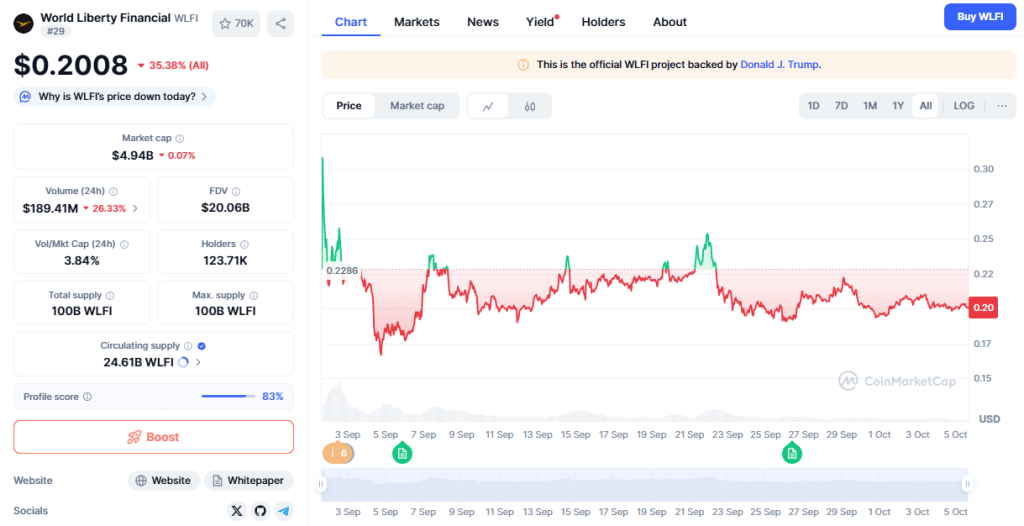Image resolution: width=1024 pixels, height=526 pixels.
Task: Open the chart more options ellipsis menu
Action: [1001, 106]
